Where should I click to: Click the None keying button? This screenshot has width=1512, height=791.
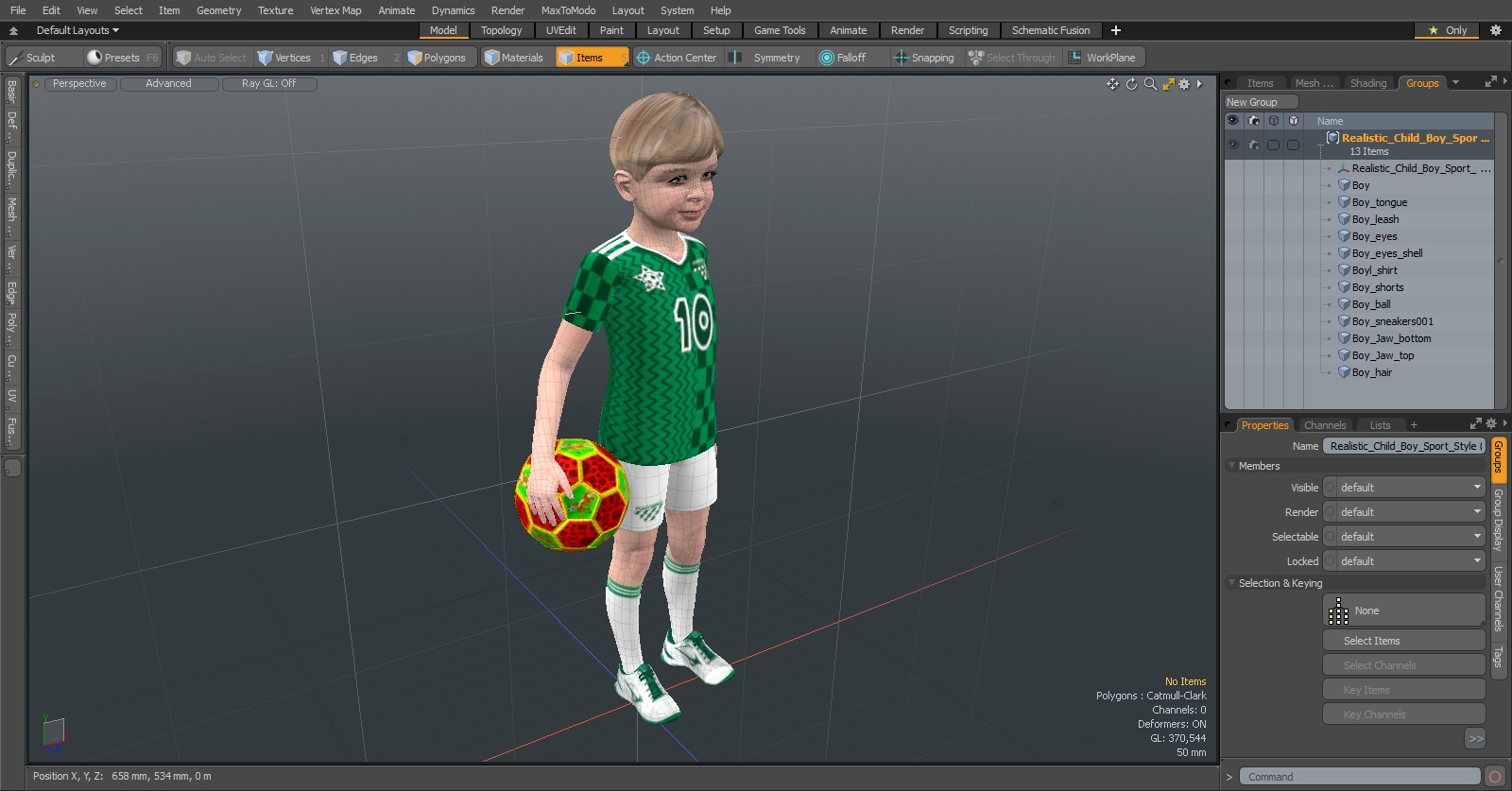pos(1404,610)
